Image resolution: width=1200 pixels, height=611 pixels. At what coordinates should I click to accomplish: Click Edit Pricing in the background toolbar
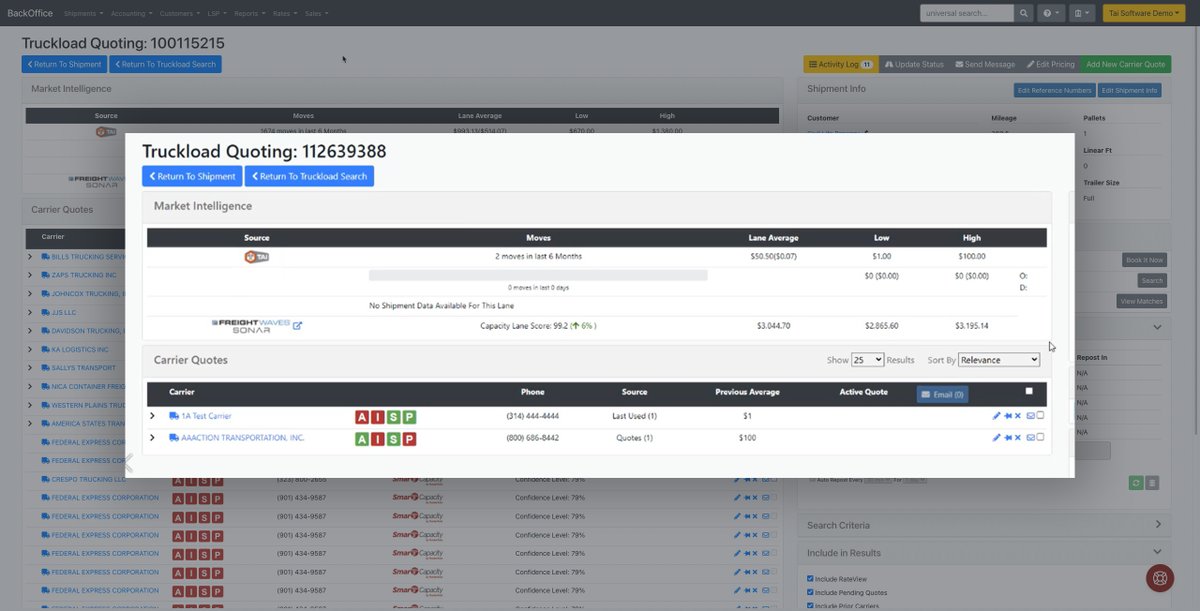coord(1050,64)
